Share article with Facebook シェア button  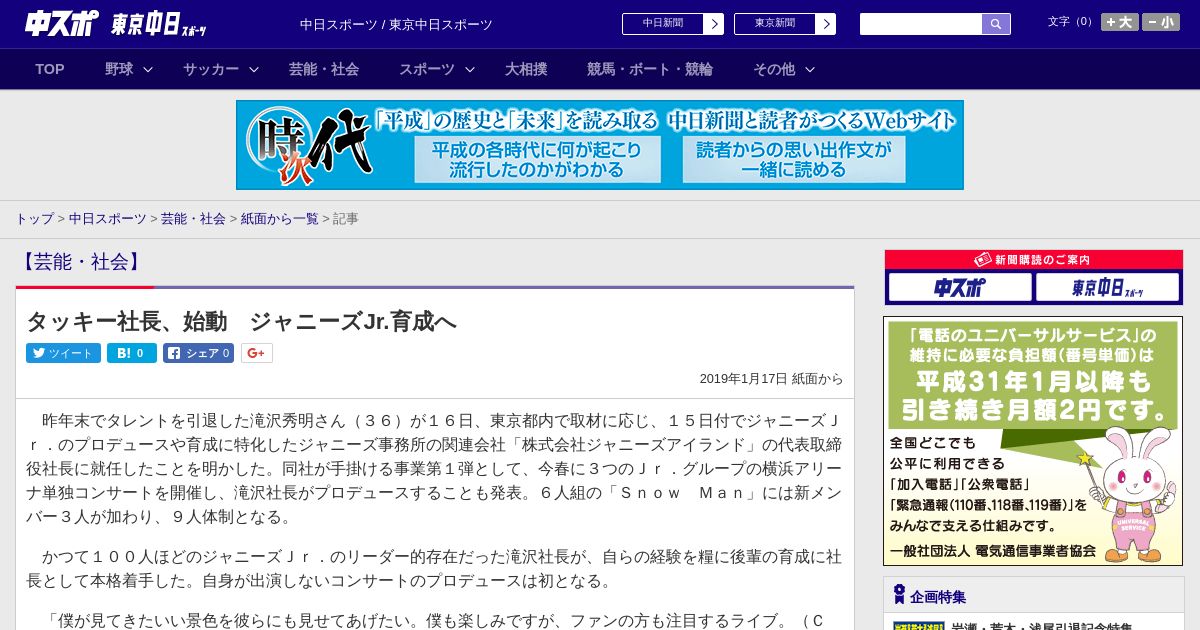(x=198, y=353)
